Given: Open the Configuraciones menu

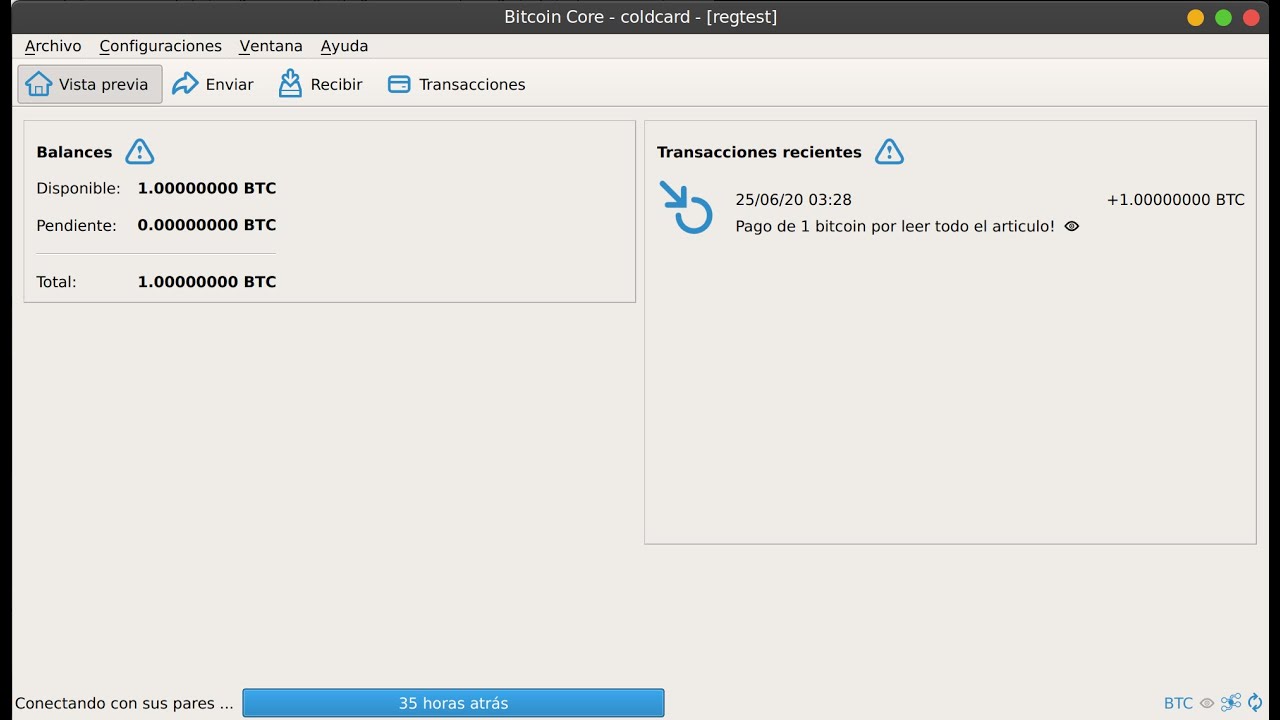Looking at the screenshot, I should 160,46.
